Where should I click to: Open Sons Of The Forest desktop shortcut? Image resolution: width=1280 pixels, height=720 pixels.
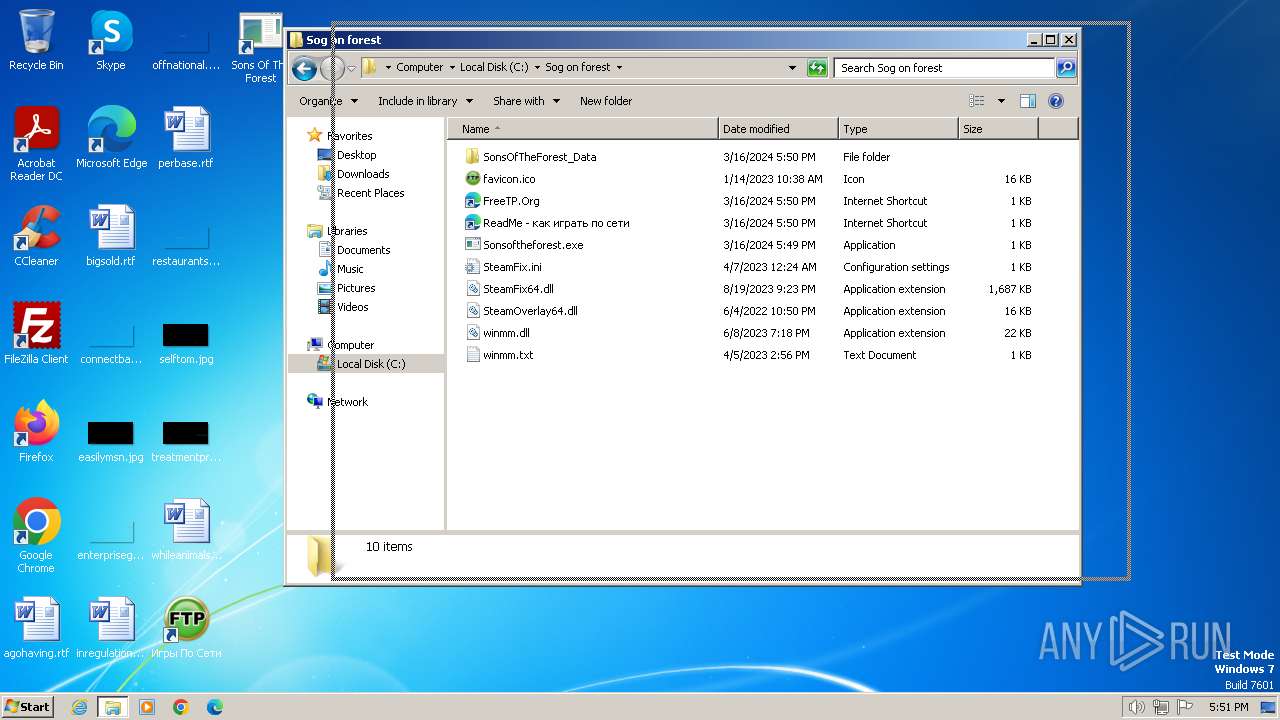coord(260,48)
